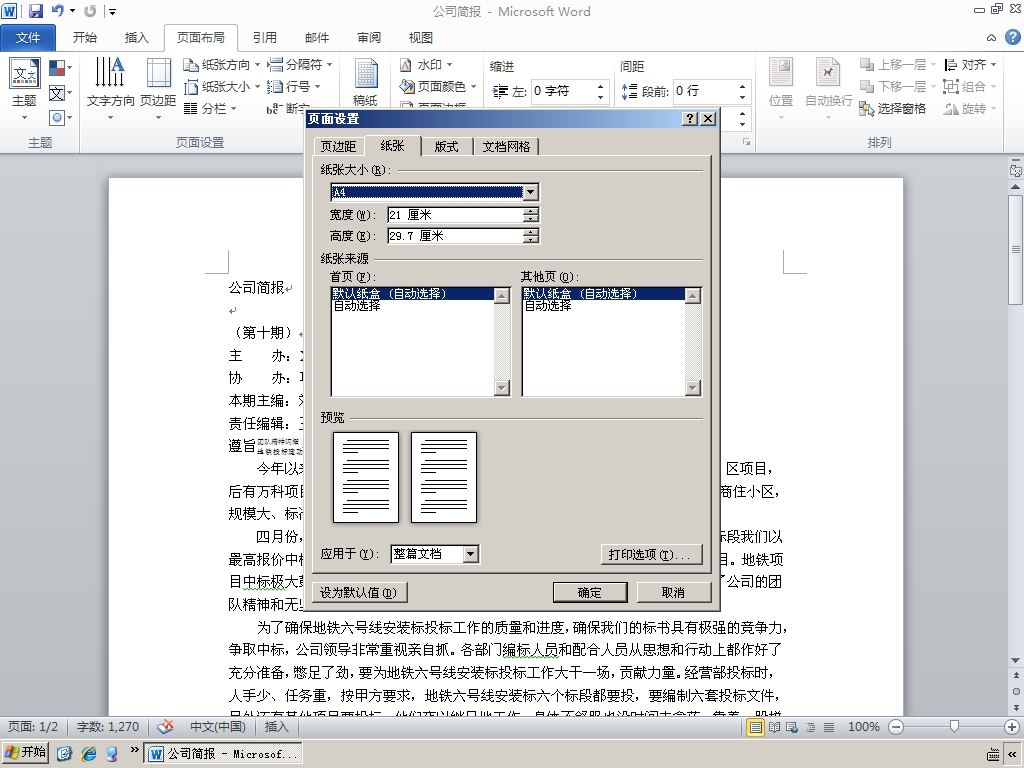This screenshot has width=1024, height=768.
Task: Click 选择窗格 selection pane
Action: [893, 108]
